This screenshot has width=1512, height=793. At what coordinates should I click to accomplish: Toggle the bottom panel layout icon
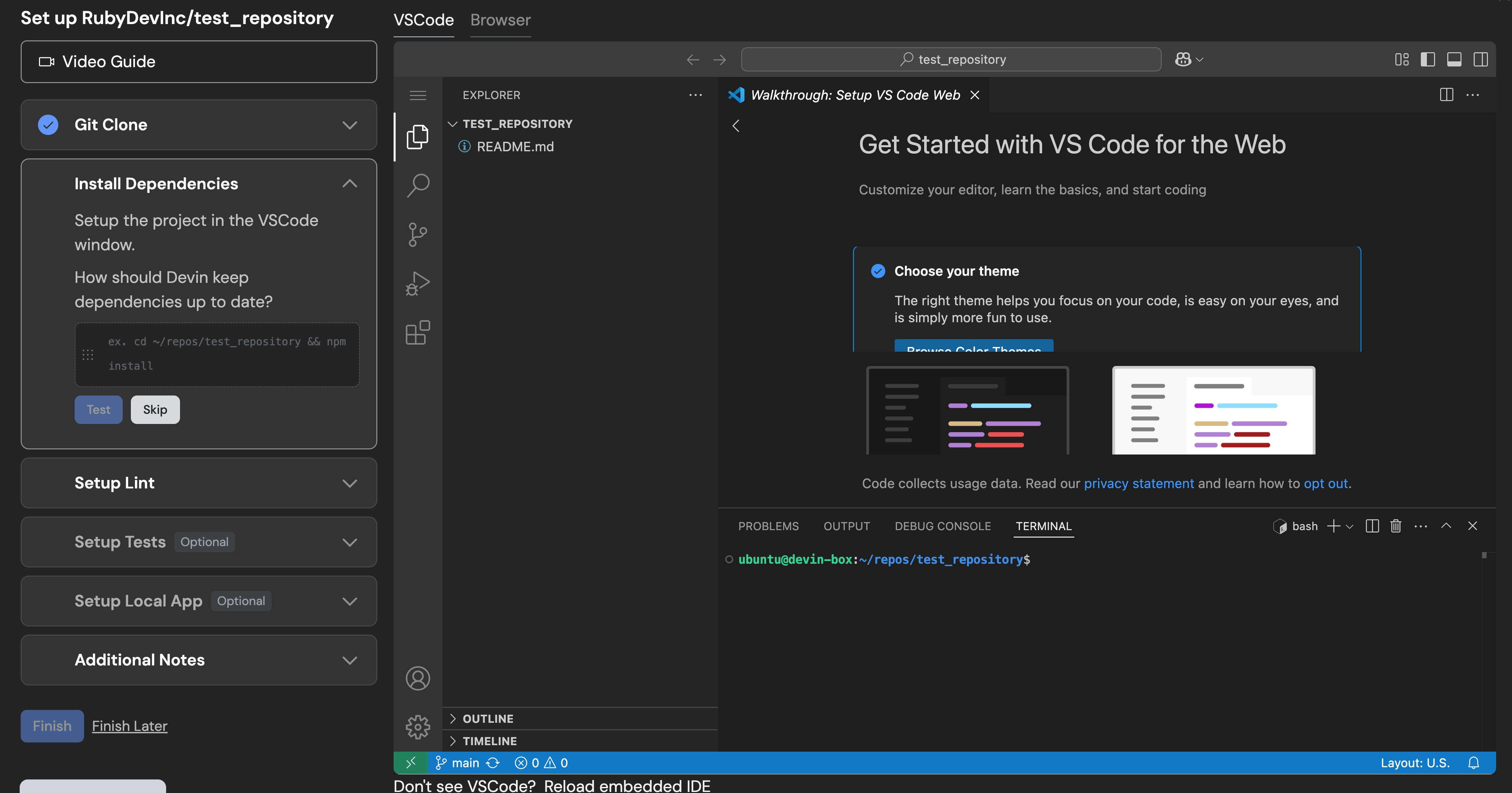click(1454, 59)
